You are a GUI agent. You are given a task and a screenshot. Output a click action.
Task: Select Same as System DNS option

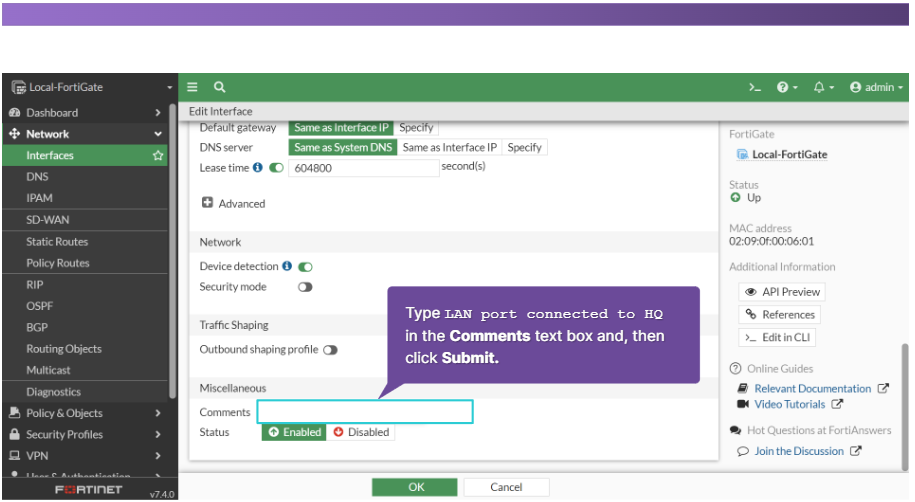[343, 147]
